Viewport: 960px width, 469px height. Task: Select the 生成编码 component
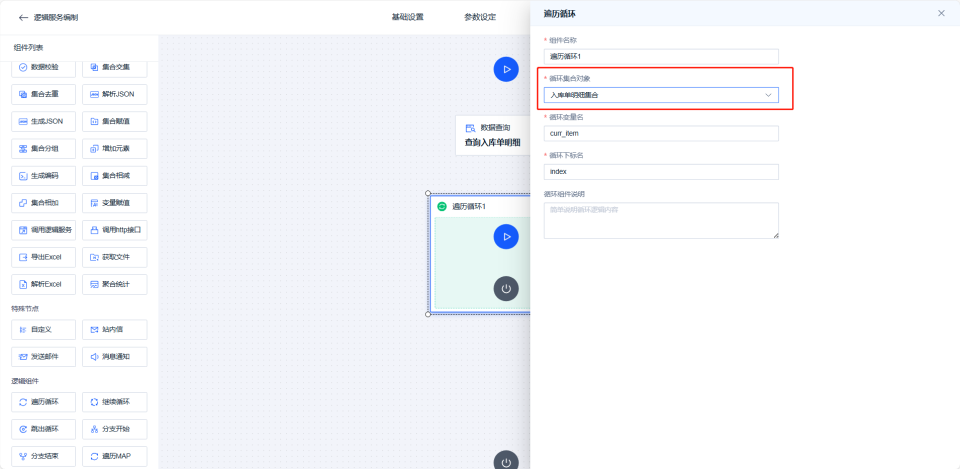43,176
